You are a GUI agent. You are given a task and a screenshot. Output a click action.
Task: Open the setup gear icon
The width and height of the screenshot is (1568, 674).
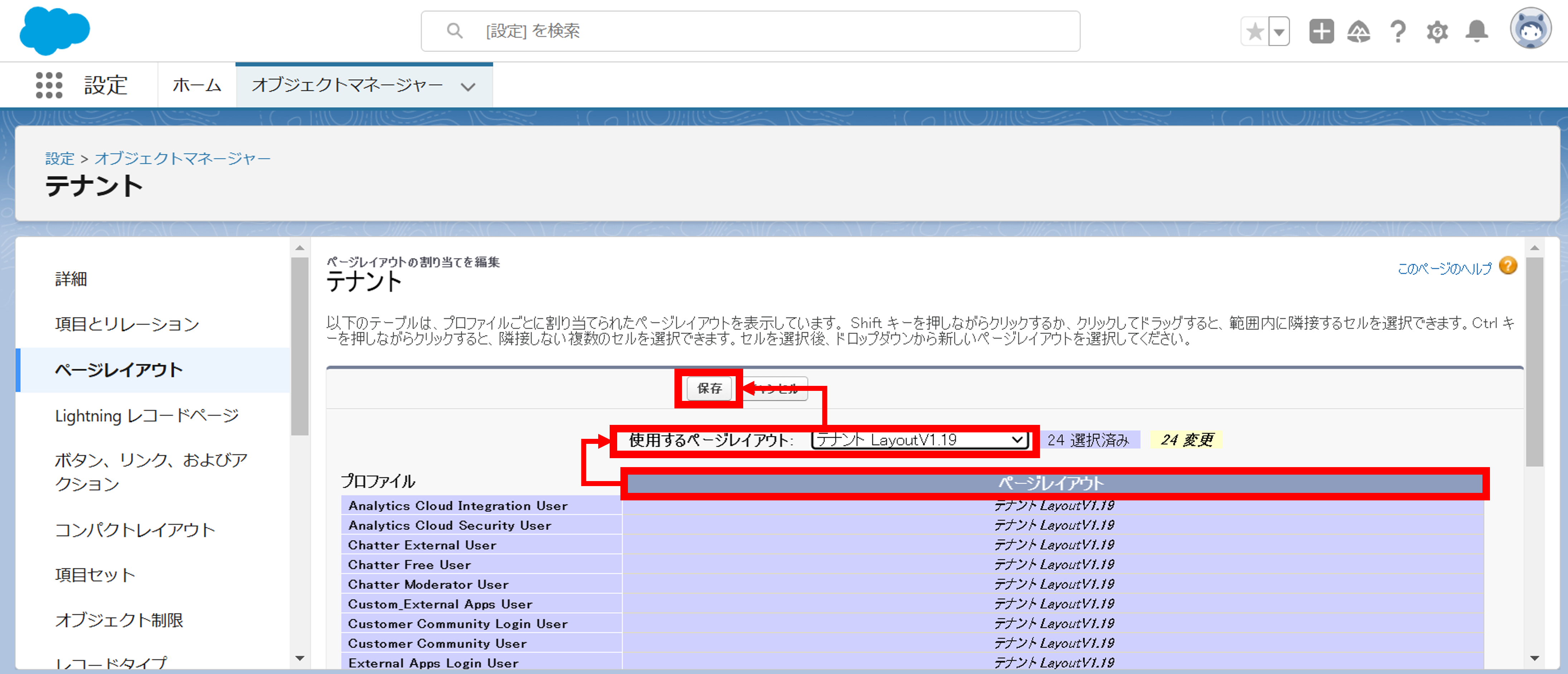click(x=1437, y=31)
